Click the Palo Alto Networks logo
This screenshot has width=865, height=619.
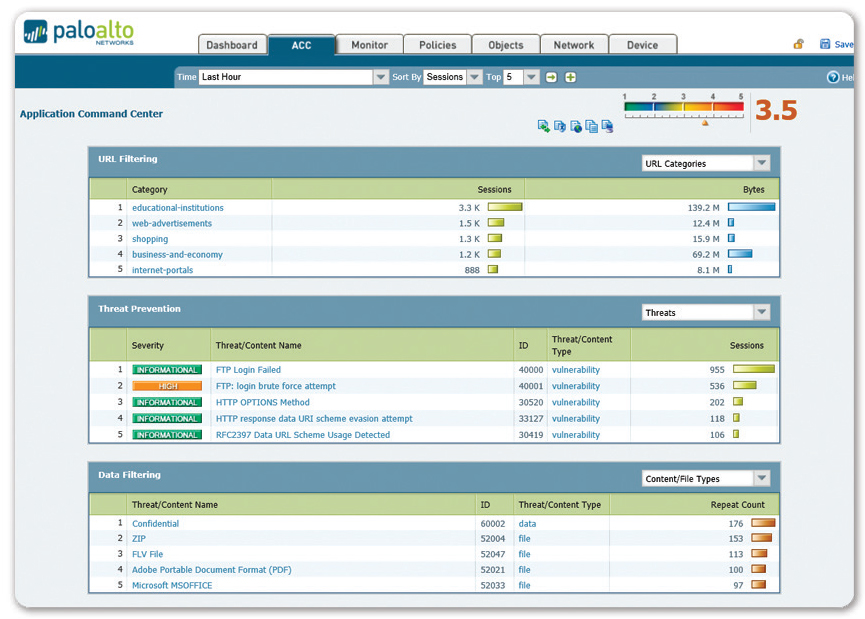(78, 33)
